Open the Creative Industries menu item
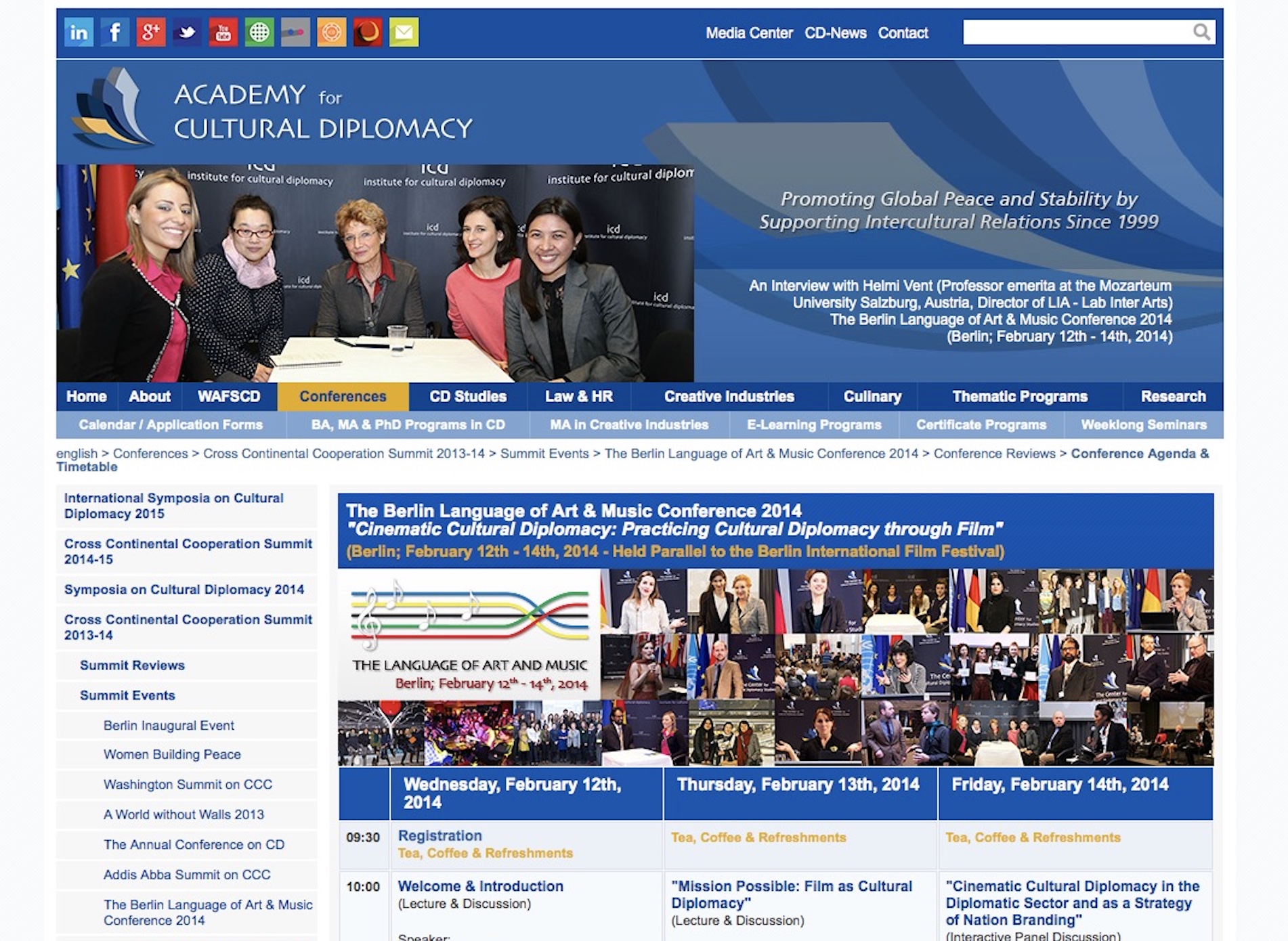This screenshot has height=941, width=1288. pos(729,397)
